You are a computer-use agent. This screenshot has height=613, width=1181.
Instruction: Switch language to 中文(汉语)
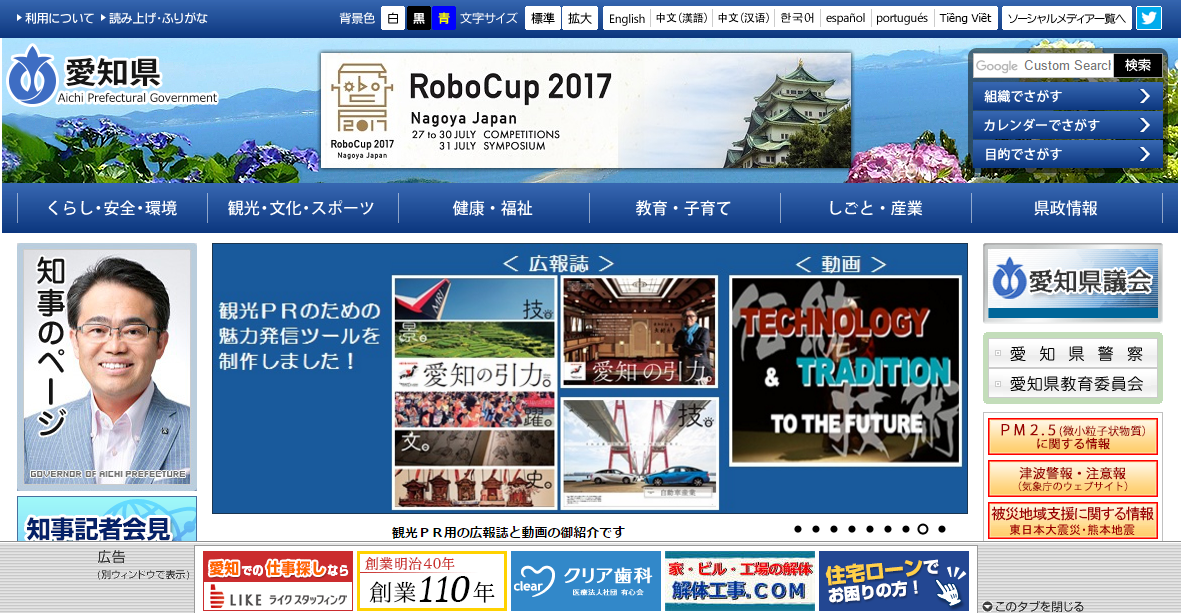click(x=743, y=18)
